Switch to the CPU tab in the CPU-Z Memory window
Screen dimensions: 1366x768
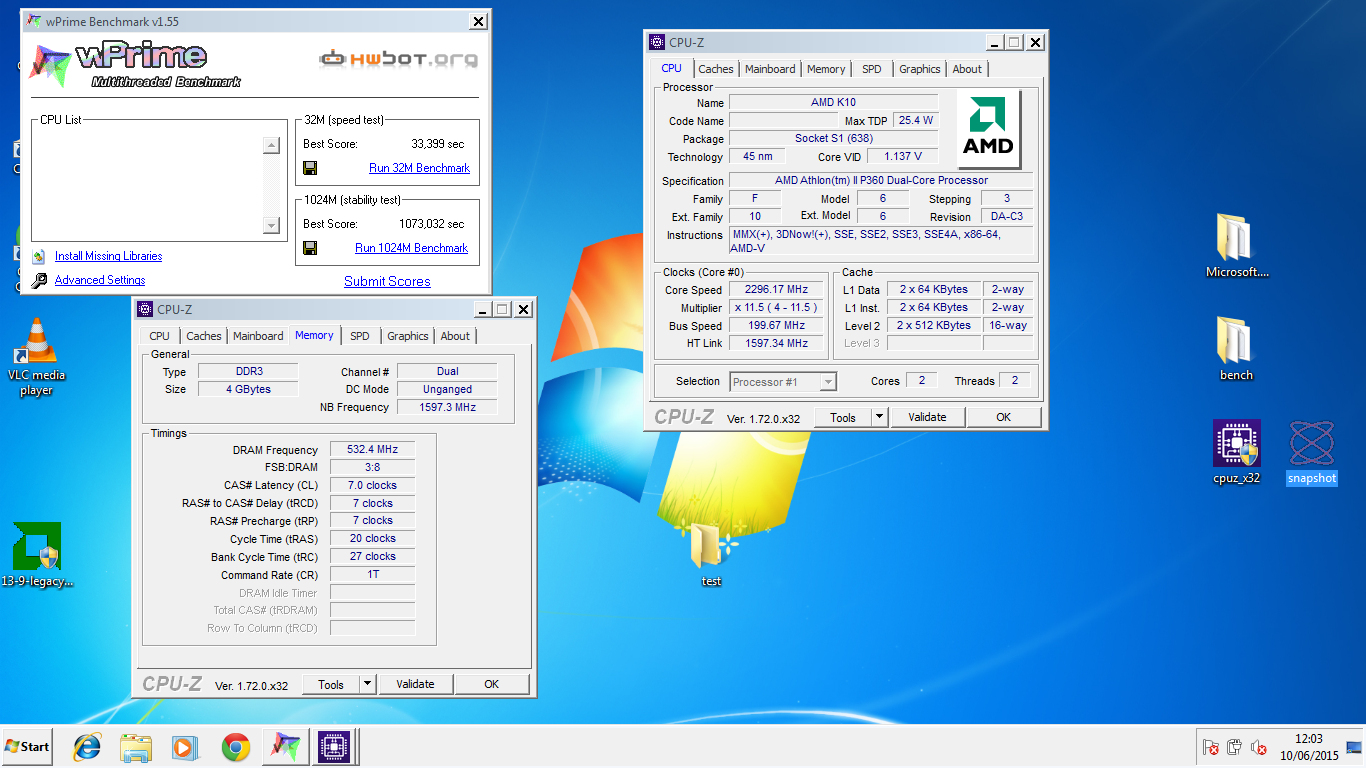pyautogui.click(x=160, y=336)
